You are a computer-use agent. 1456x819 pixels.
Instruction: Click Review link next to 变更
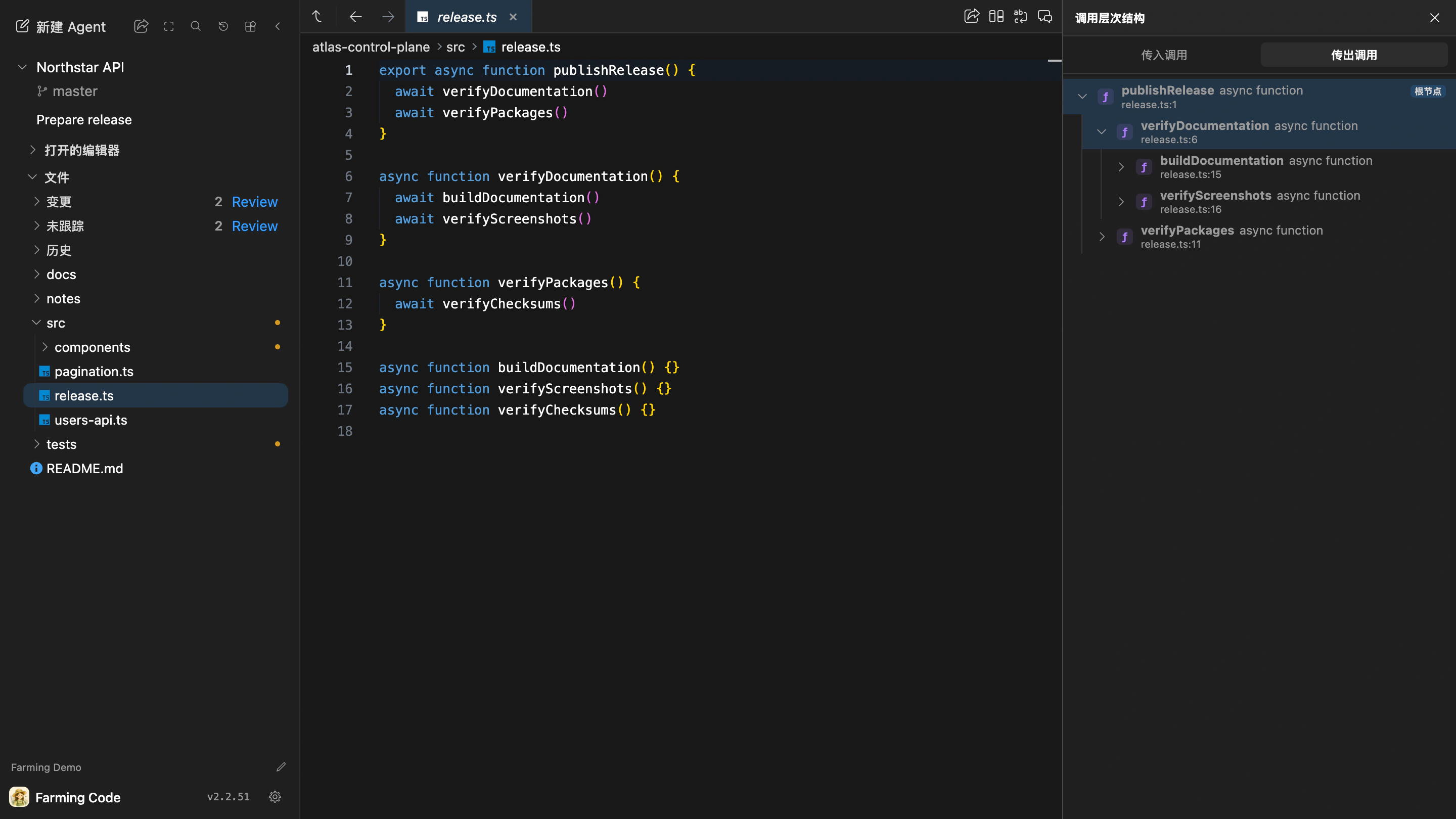tap(254, 202)
